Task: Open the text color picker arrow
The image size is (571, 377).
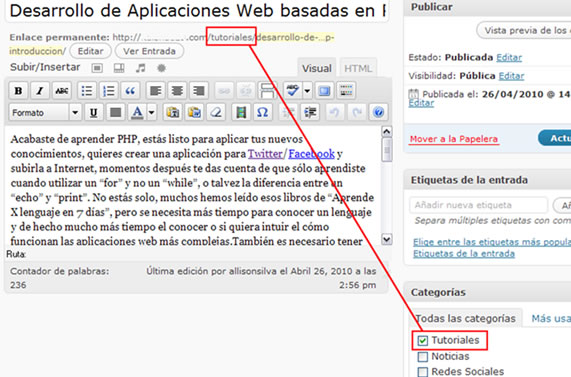Action: click(x=151, y=113)
